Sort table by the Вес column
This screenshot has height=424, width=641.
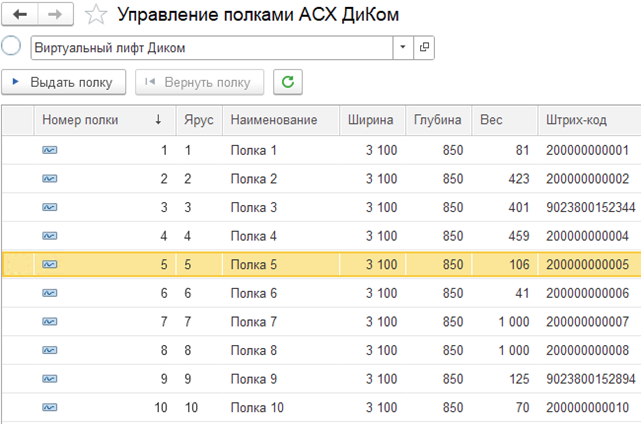coord(492,120)
